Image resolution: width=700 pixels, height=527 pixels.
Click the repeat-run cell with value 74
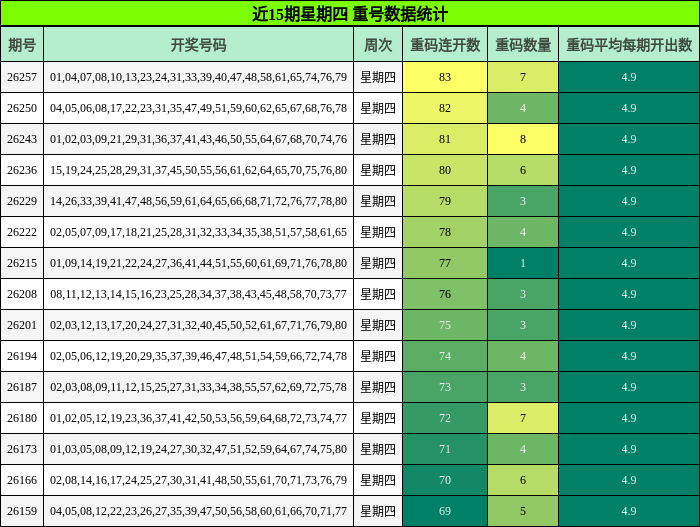445,356
